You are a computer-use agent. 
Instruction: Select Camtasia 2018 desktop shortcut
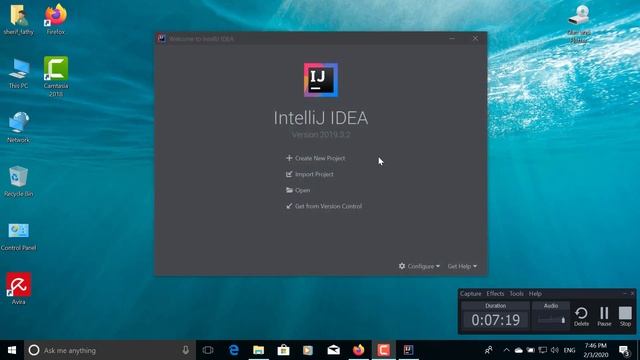[56, 76]
